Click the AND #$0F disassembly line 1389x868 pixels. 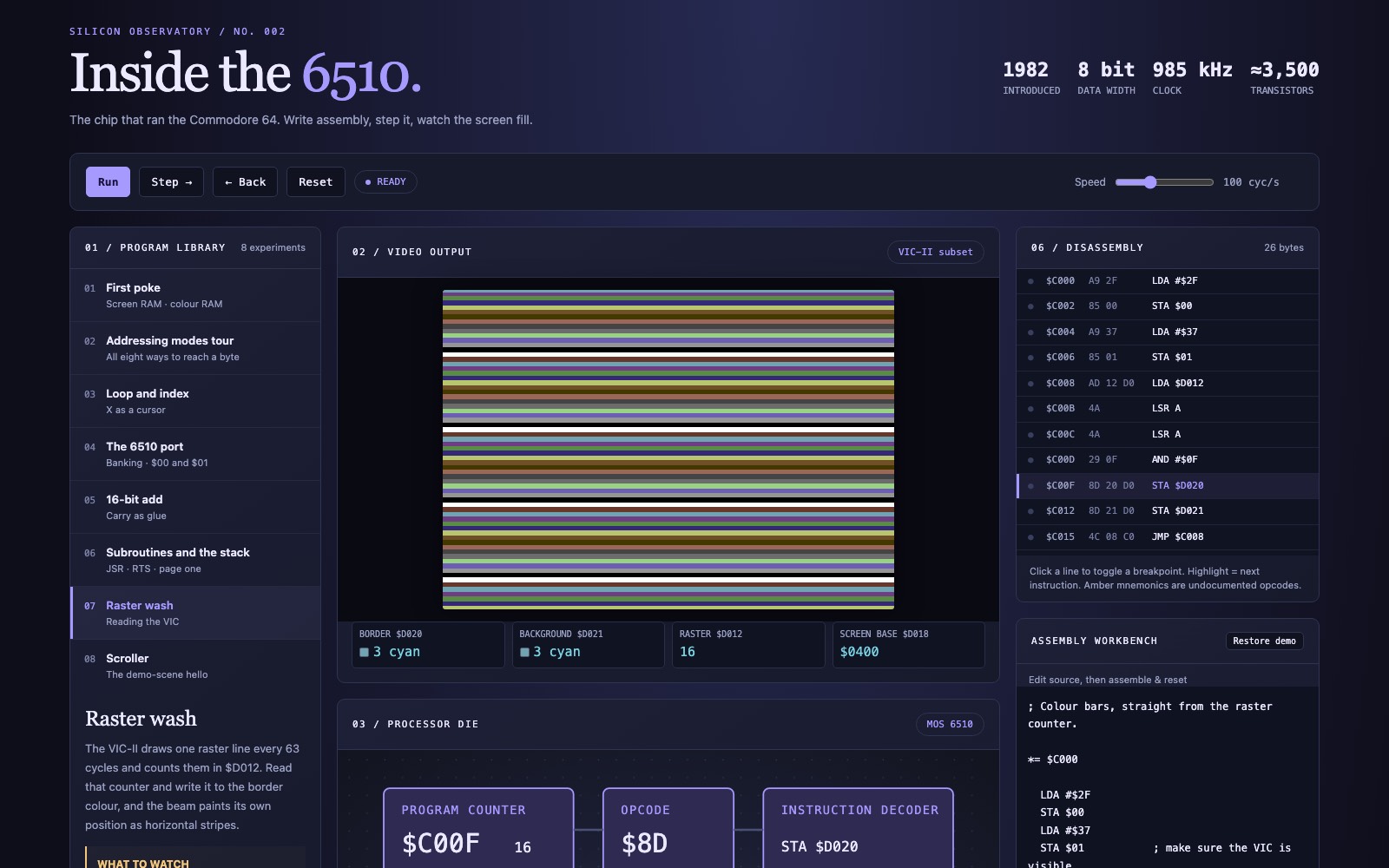[x=1168, y=460]
